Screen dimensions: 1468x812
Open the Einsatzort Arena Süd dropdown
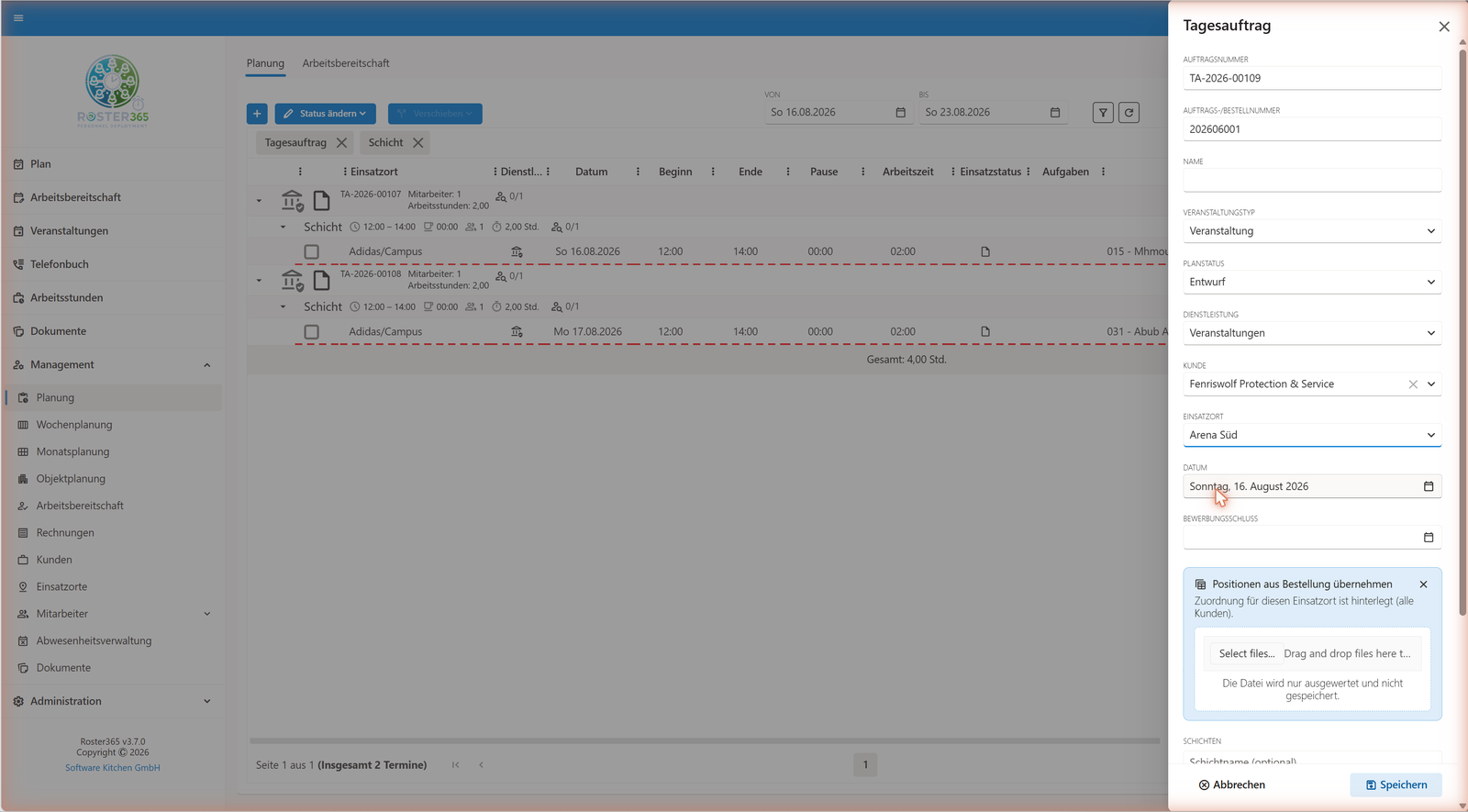pyautogui.click(x=1312, y=435)
